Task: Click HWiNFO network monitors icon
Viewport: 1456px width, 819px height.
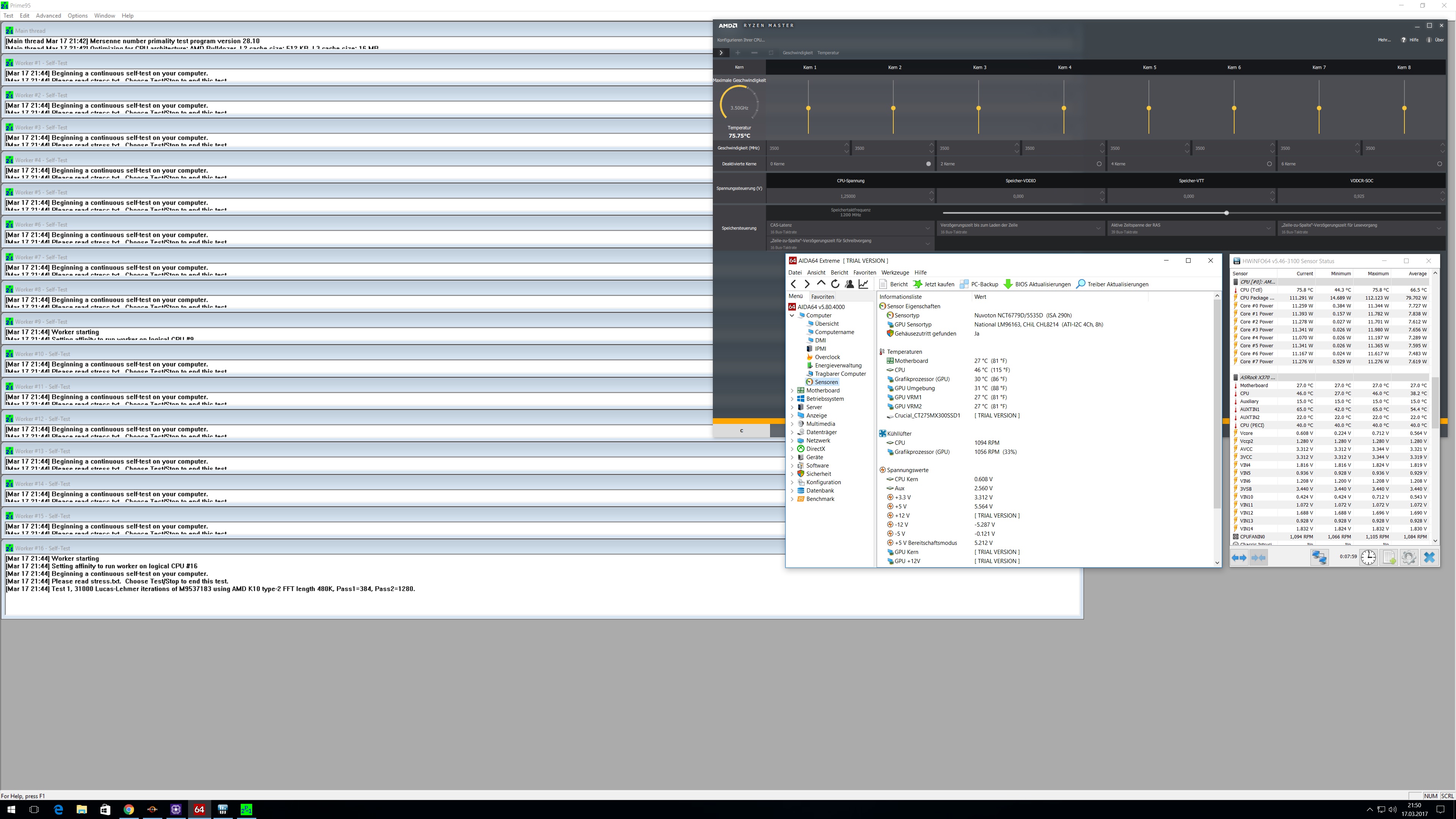Action: [1319, 557]
